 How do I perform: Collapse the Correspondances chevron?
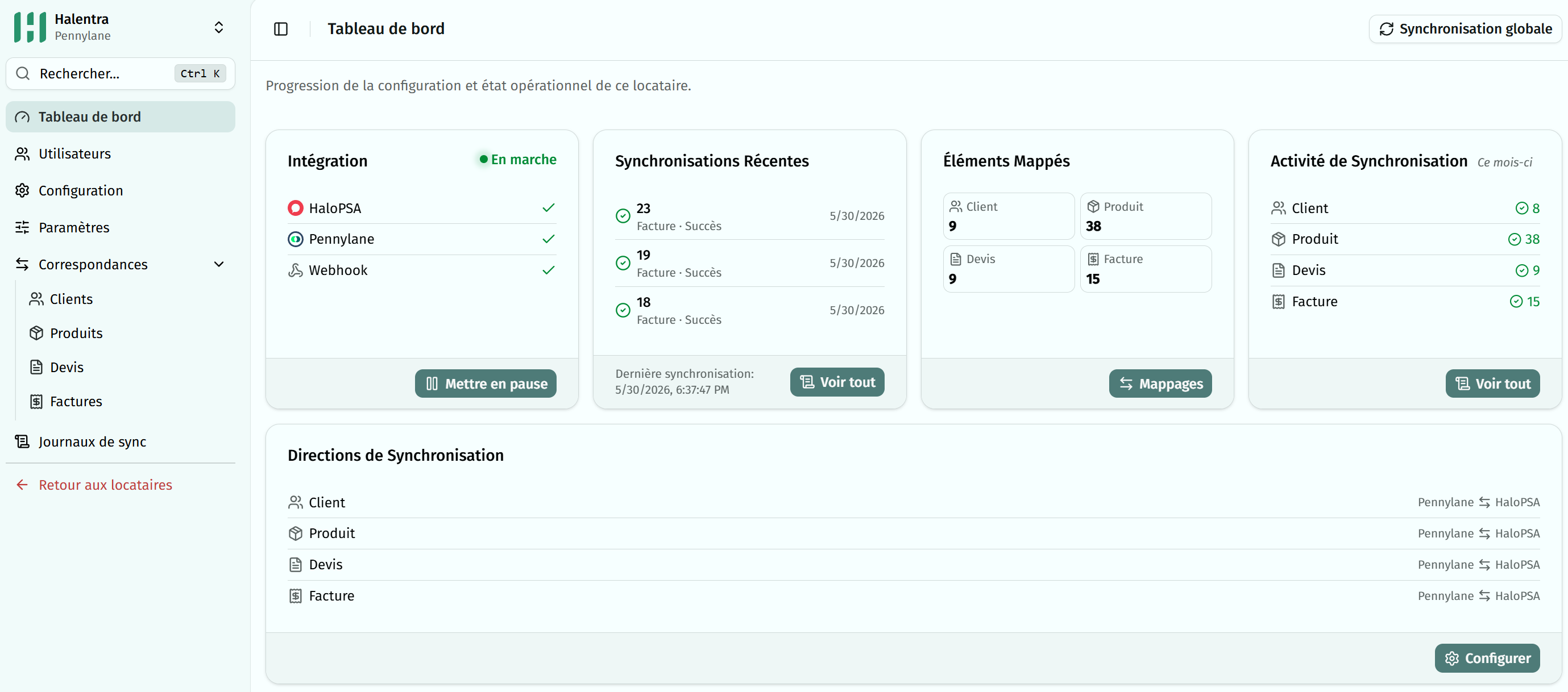219,265
